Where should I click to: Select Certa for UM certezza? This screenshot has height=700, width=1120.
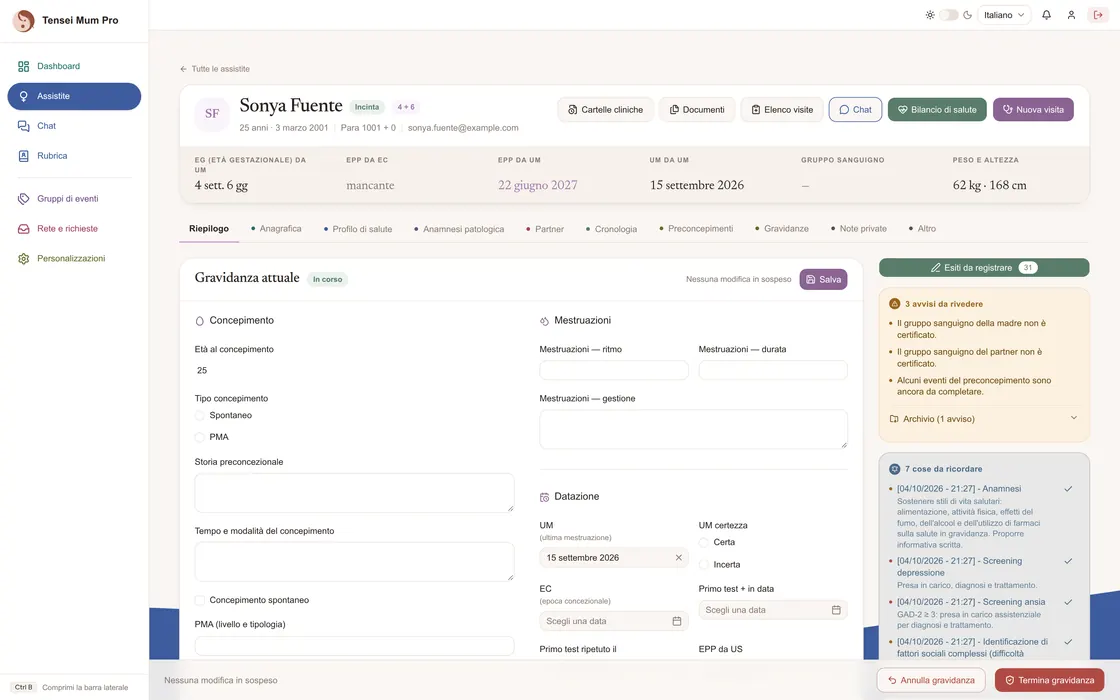coord(704,543)
